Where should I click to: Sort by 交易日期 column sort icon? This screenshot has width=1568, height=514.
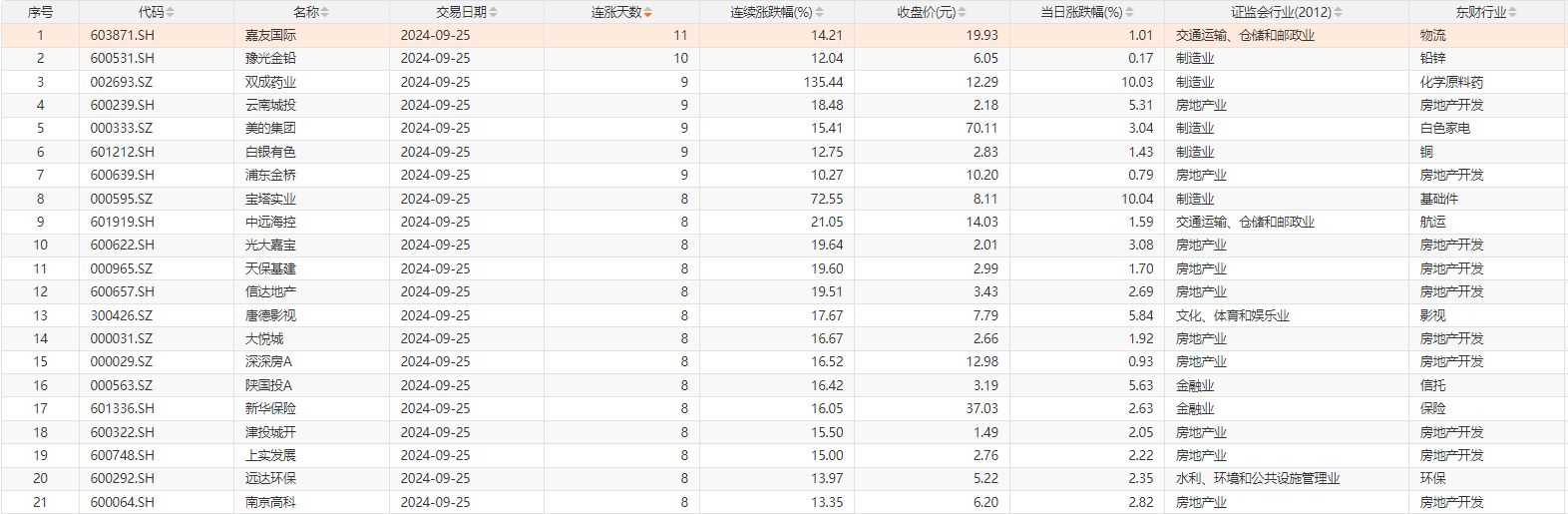494,12
